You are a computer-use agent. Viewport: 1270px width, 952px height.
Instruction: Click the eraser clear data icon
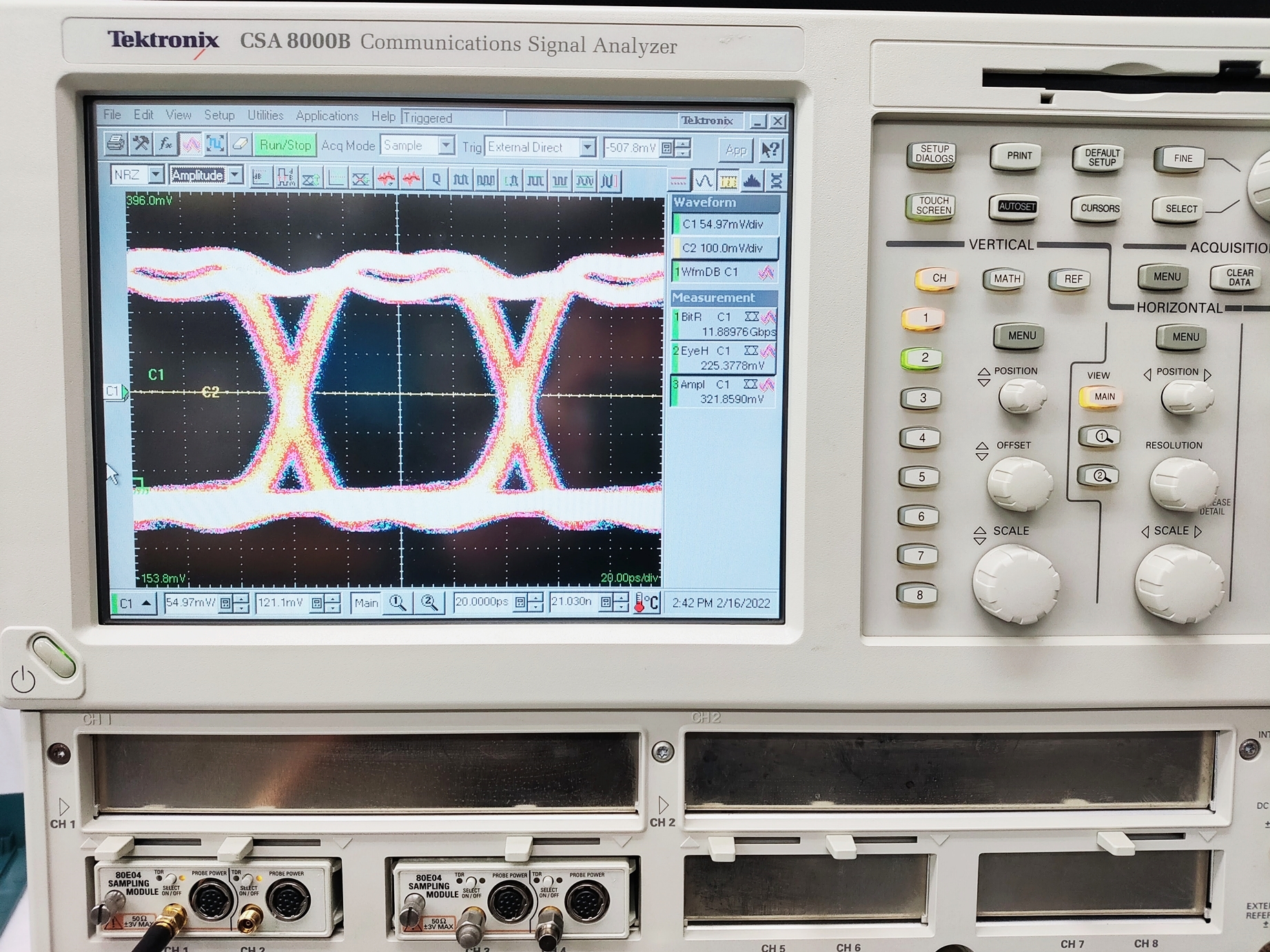[x=240, y=144]
